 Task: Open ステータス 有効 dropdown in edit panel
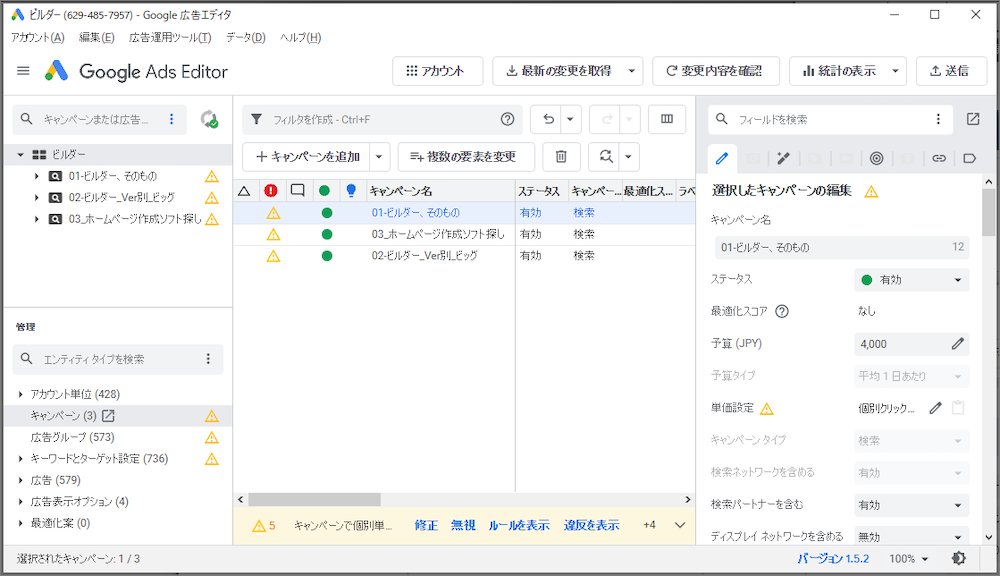coord(911,280)
